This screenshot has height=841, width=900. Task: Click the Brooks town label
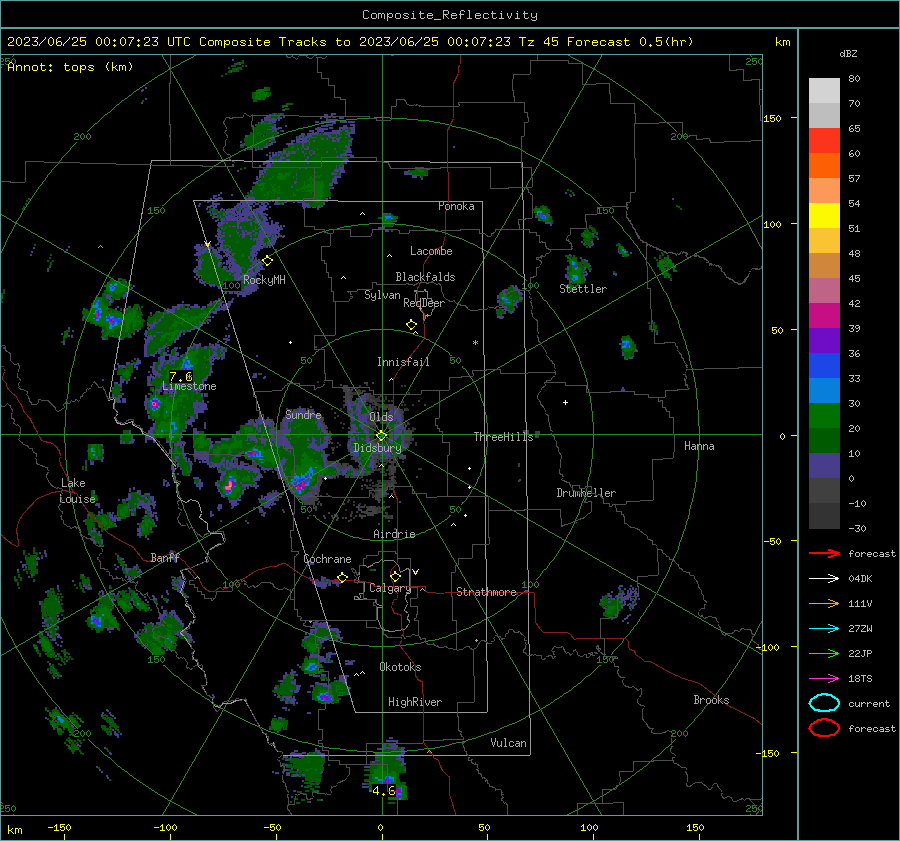point(711,700)
